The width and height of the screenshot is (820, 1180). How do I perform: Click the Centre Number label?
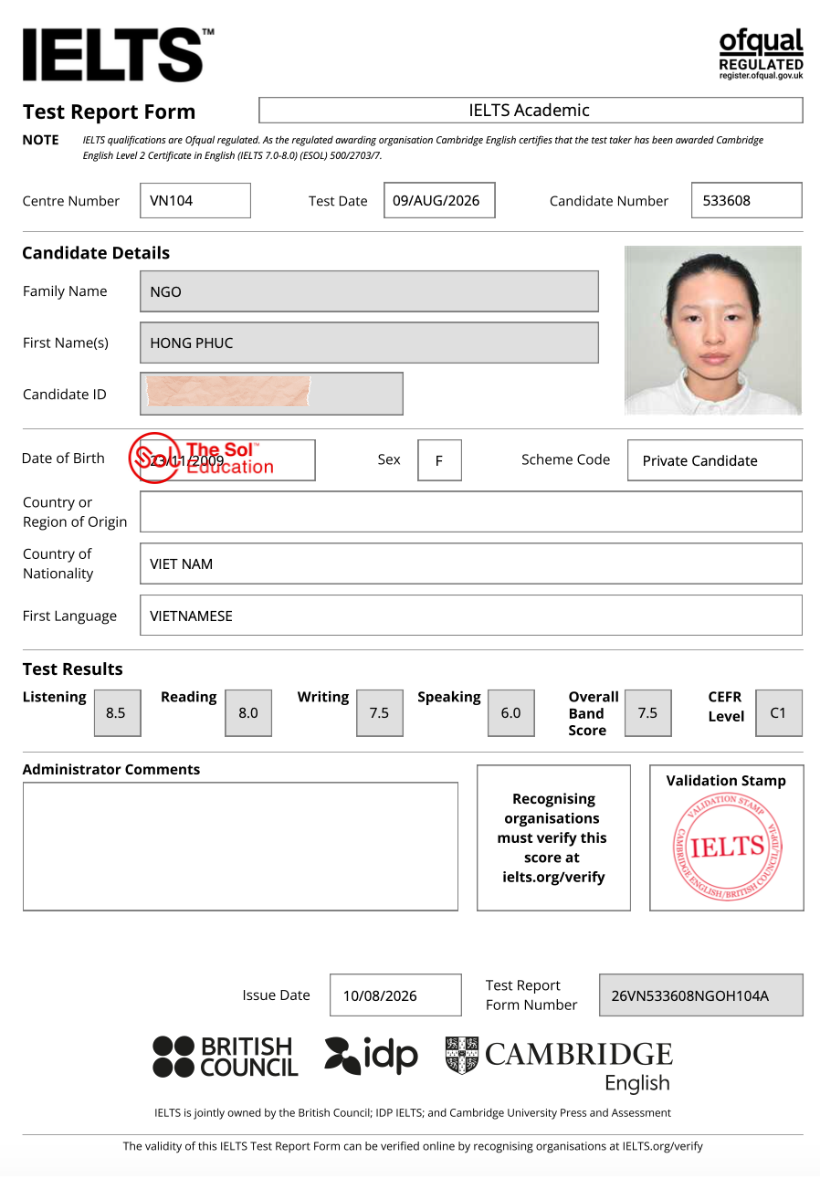click(71, 201)
